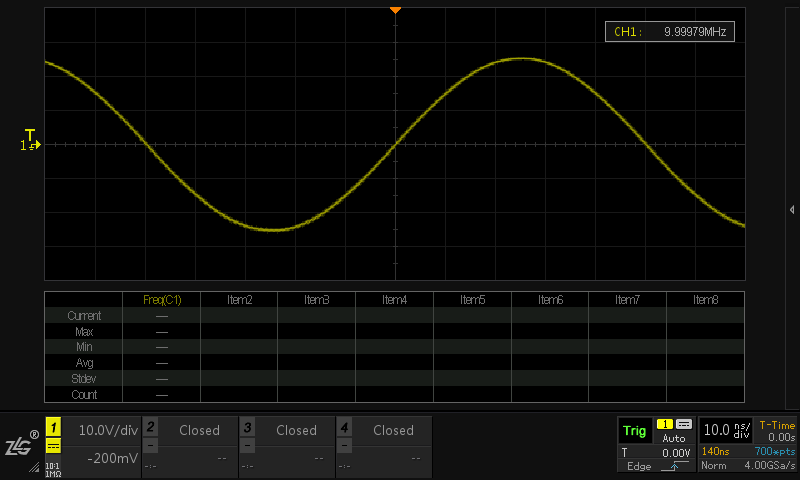Click channel 1 -200mV offset value
The width and height of the screenshot is (800, 480).
coord(112,458)
